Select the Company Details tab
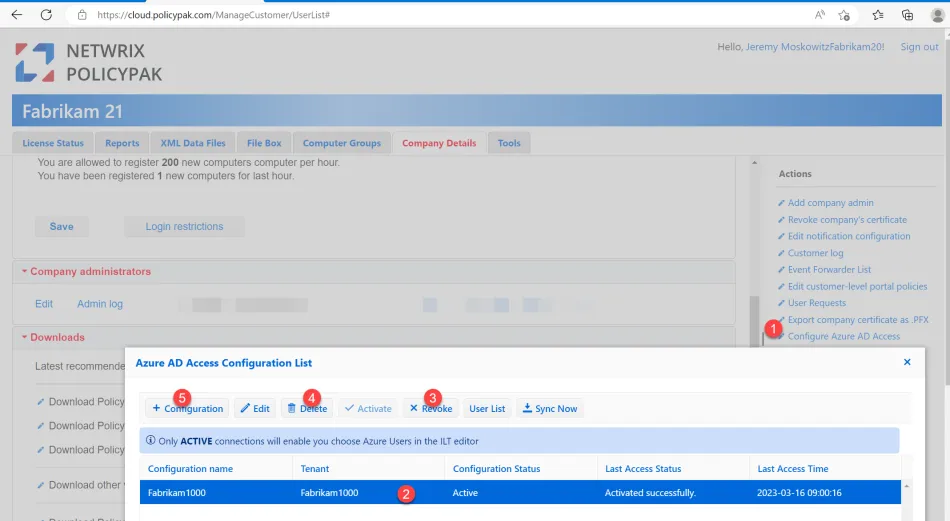Viewport: 950px width, 521px height. [439, 143]
